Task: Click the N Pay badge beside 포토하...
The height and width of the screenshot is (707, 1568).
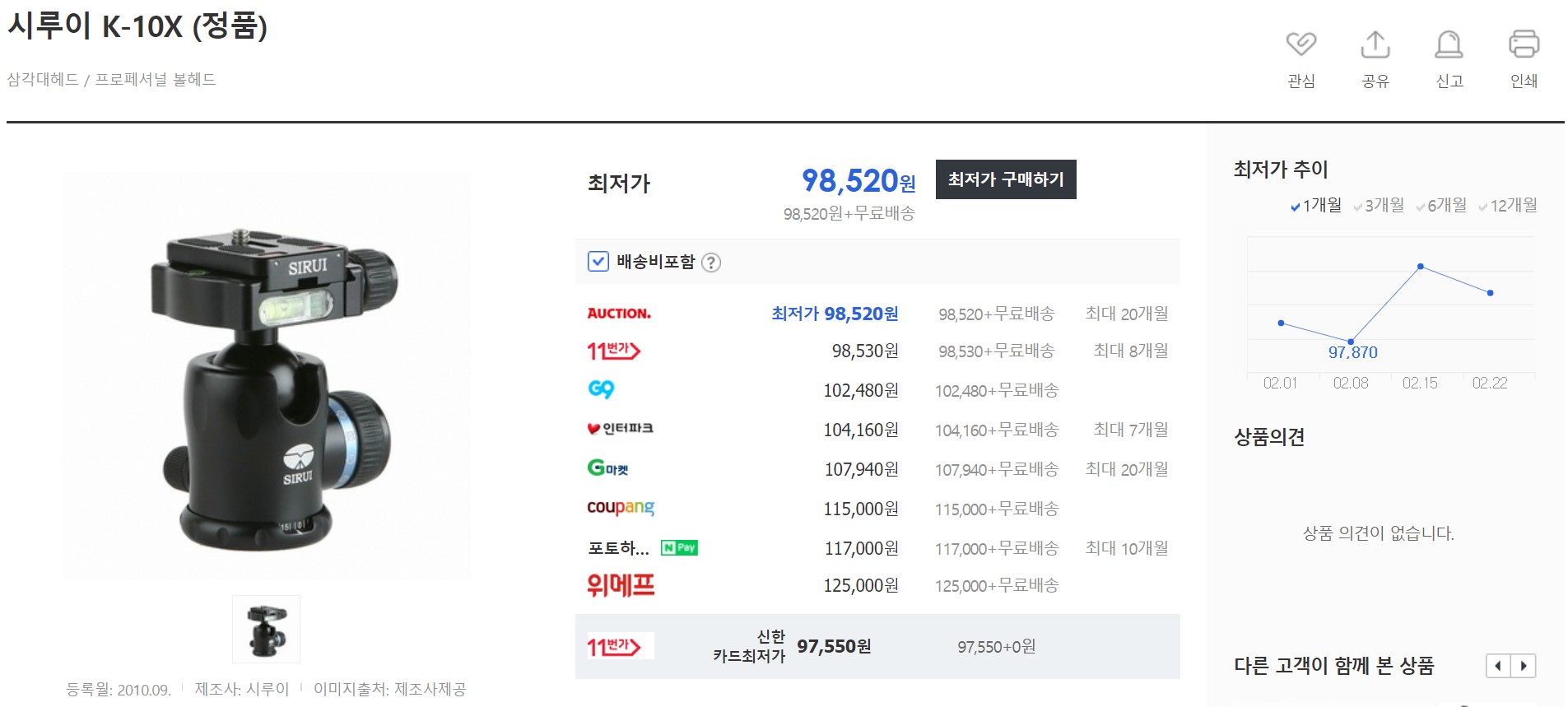Action: pos(679,548)
